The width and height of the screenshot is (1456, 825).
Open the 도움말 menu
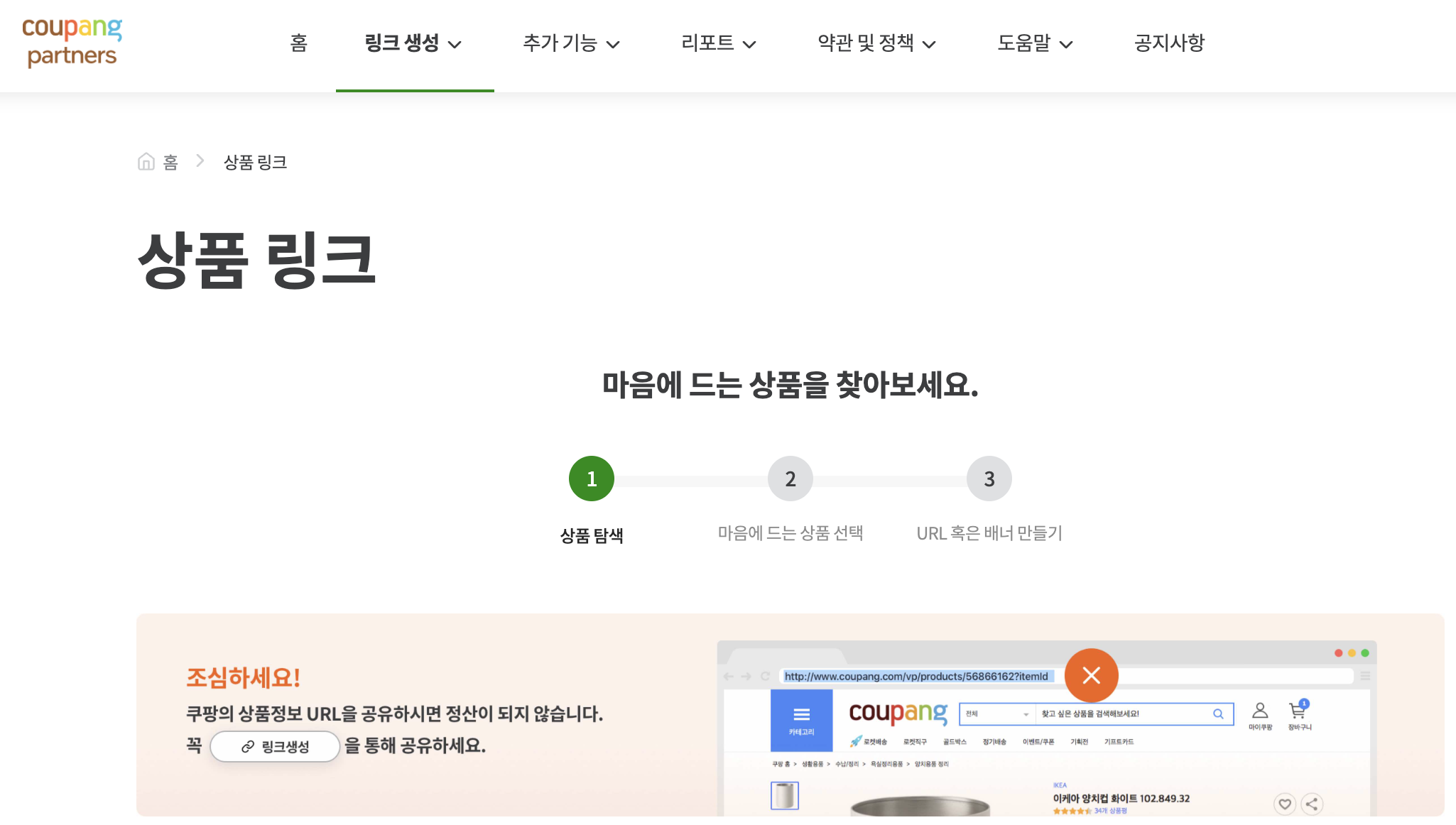tap(1034, 43)
